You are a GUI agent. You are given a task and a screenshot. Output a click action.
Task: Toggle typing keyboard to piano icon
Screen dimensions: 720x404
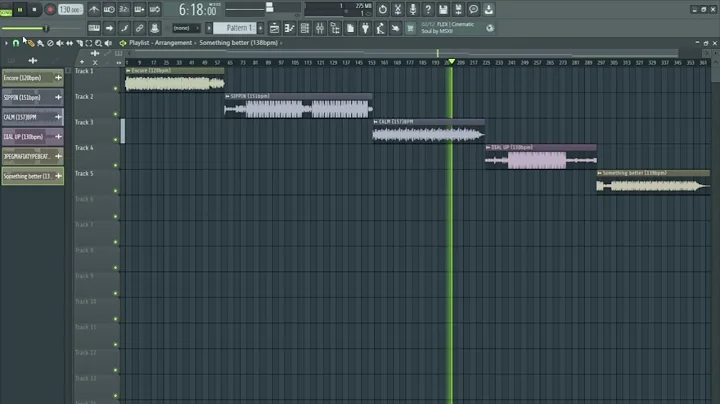(94, 28)
